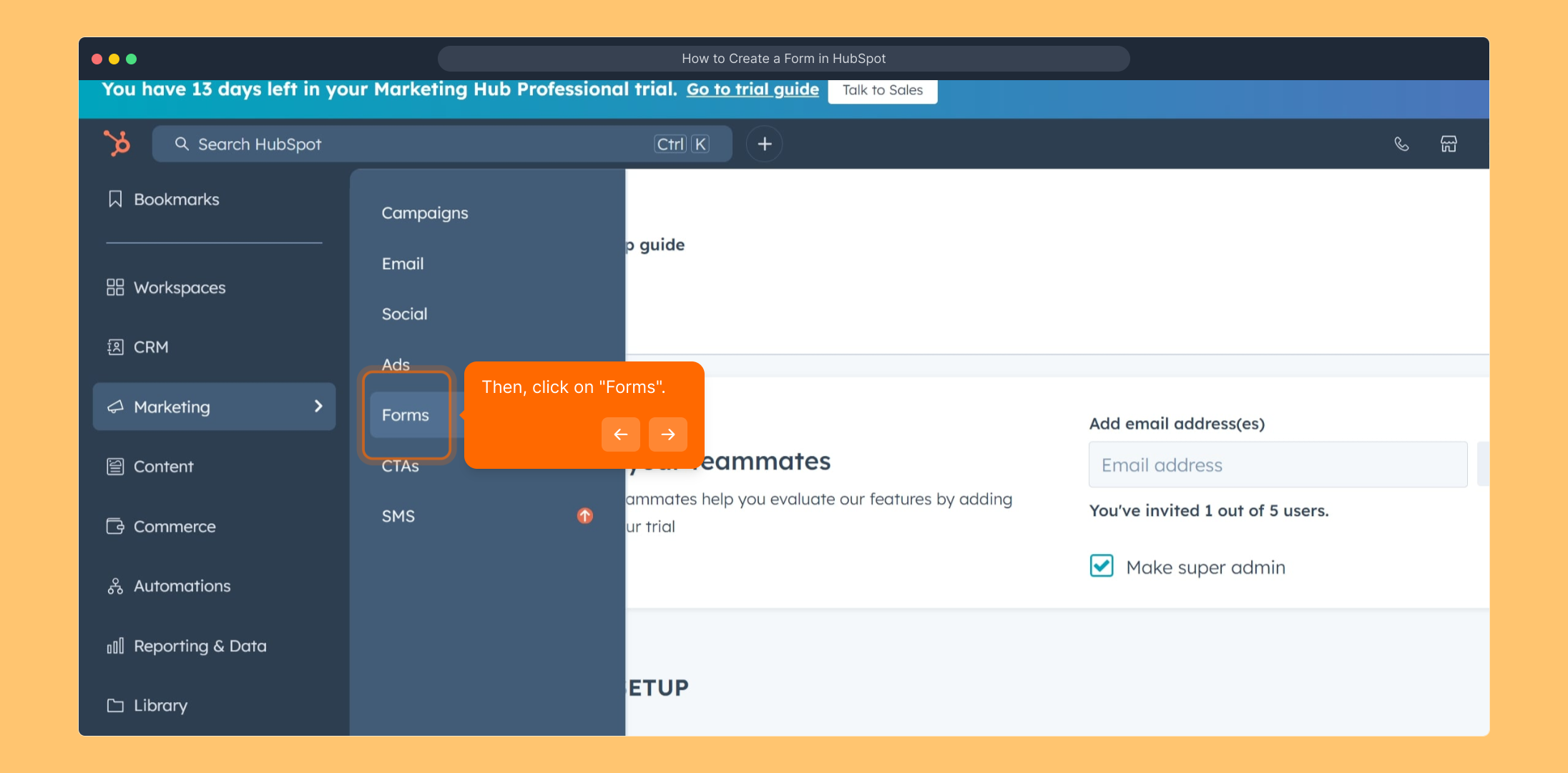The width and height of the screenshot is (1568, 773).
Task: Open Social from the Marketing submenu
Action: click(x=404, y=313)
